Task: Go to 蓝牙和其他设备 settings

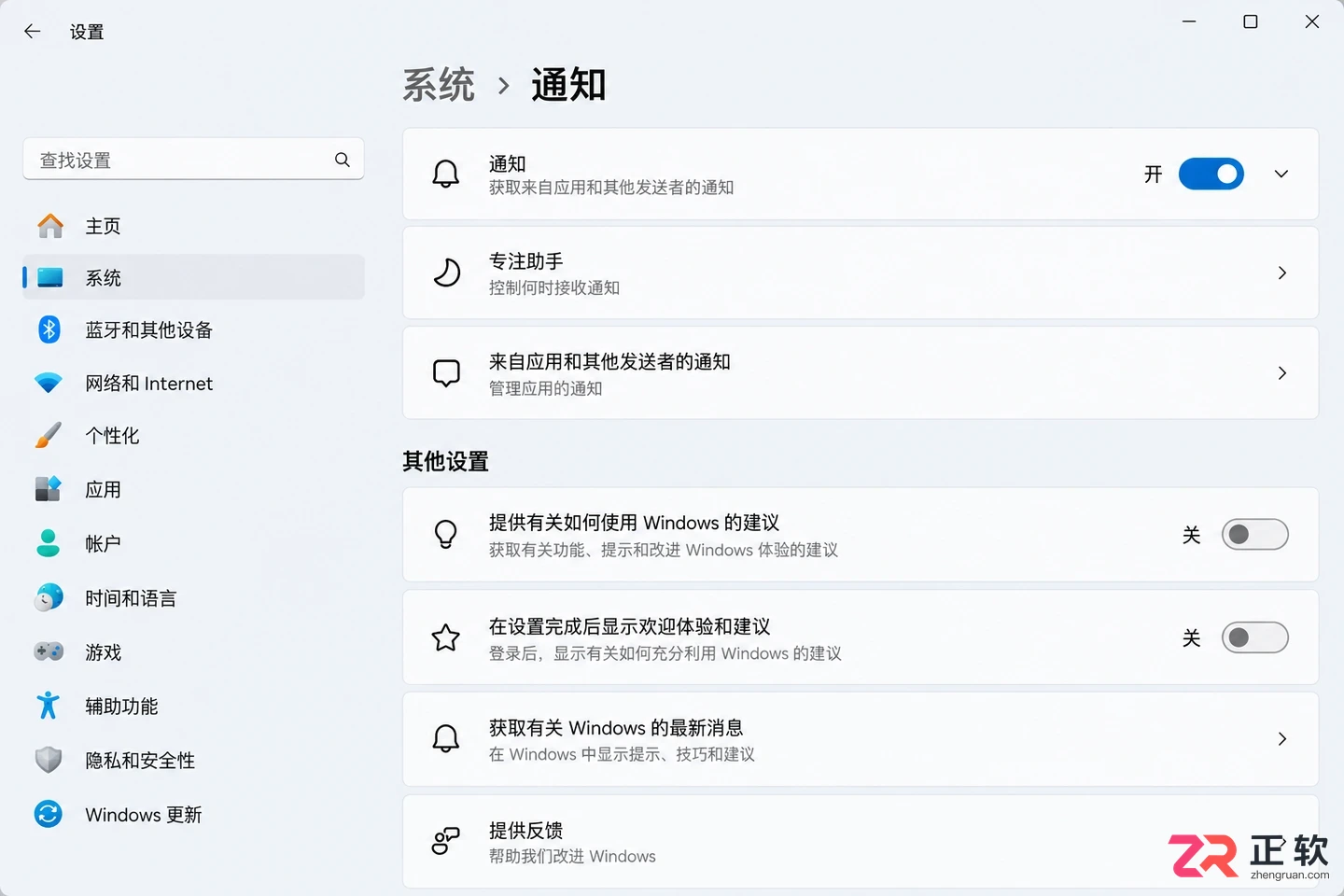Action: (x=193, y=329)
